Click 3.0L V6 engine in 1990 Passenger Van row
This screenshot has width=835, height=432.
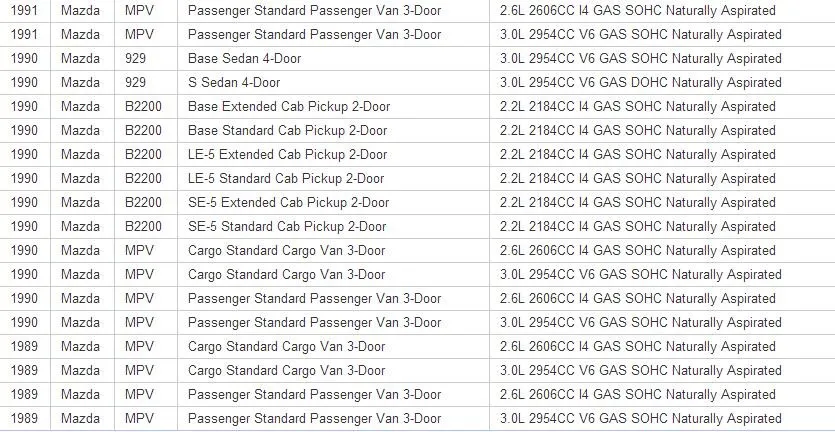pos(662,322)
